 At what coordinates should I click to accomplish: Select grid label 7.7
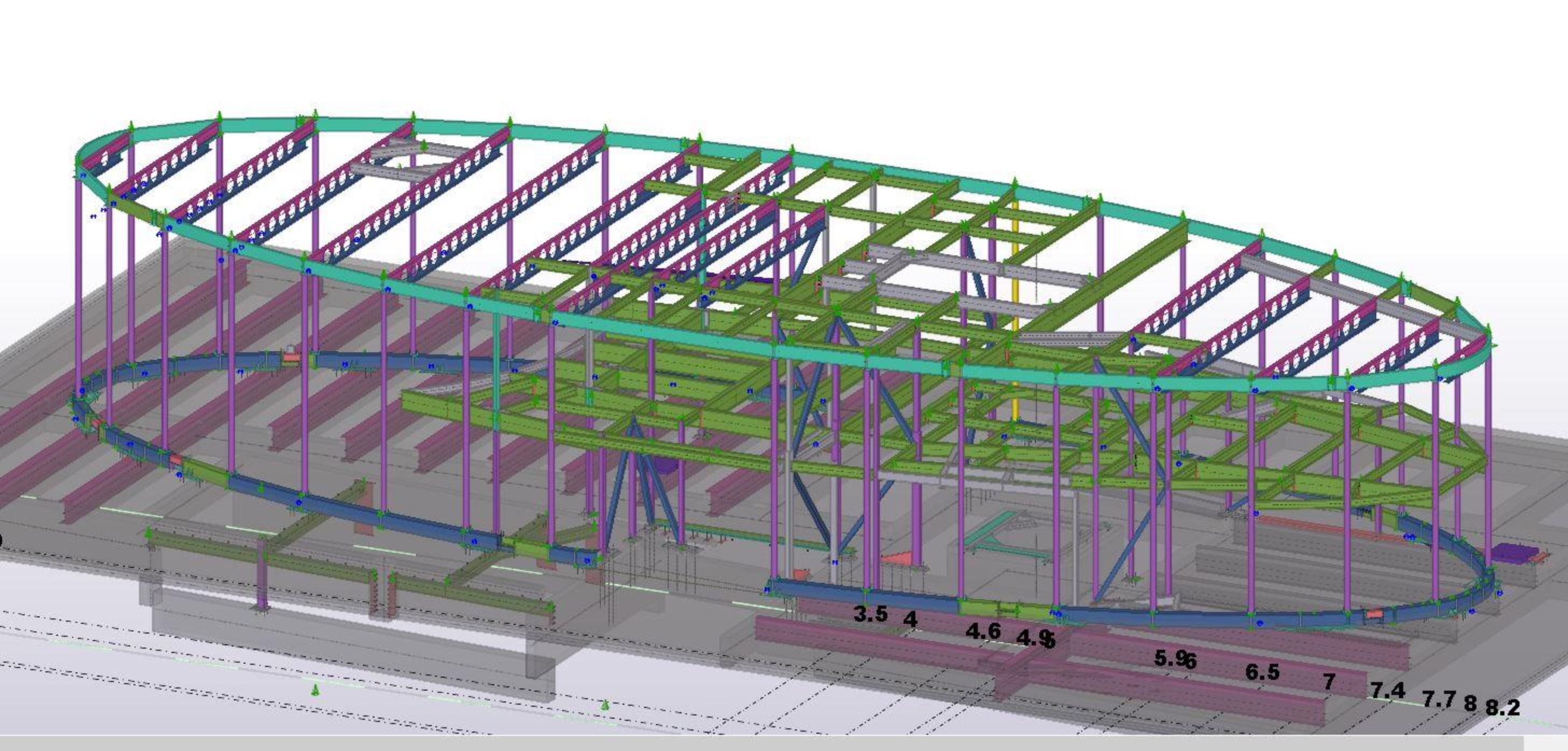click(1438, 699)
